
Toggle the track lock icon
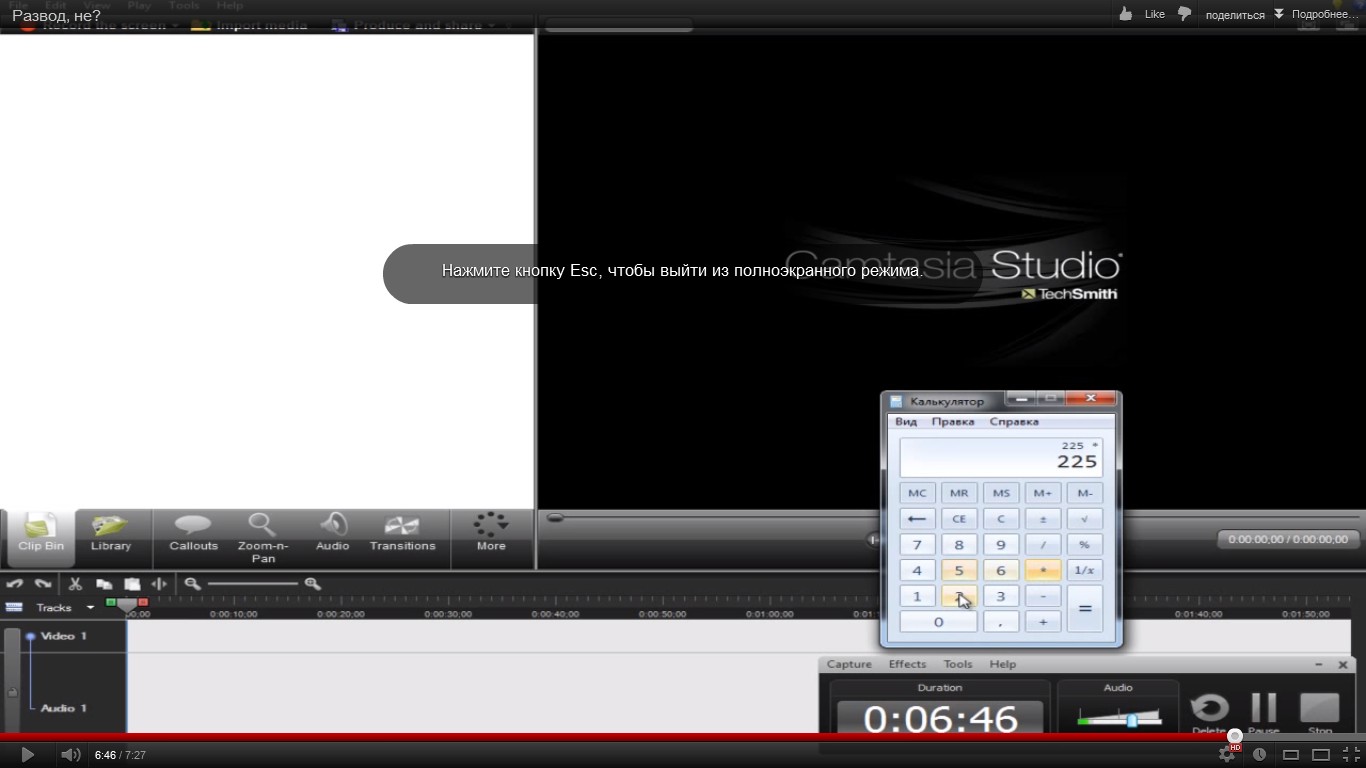(x=12, y=691)
